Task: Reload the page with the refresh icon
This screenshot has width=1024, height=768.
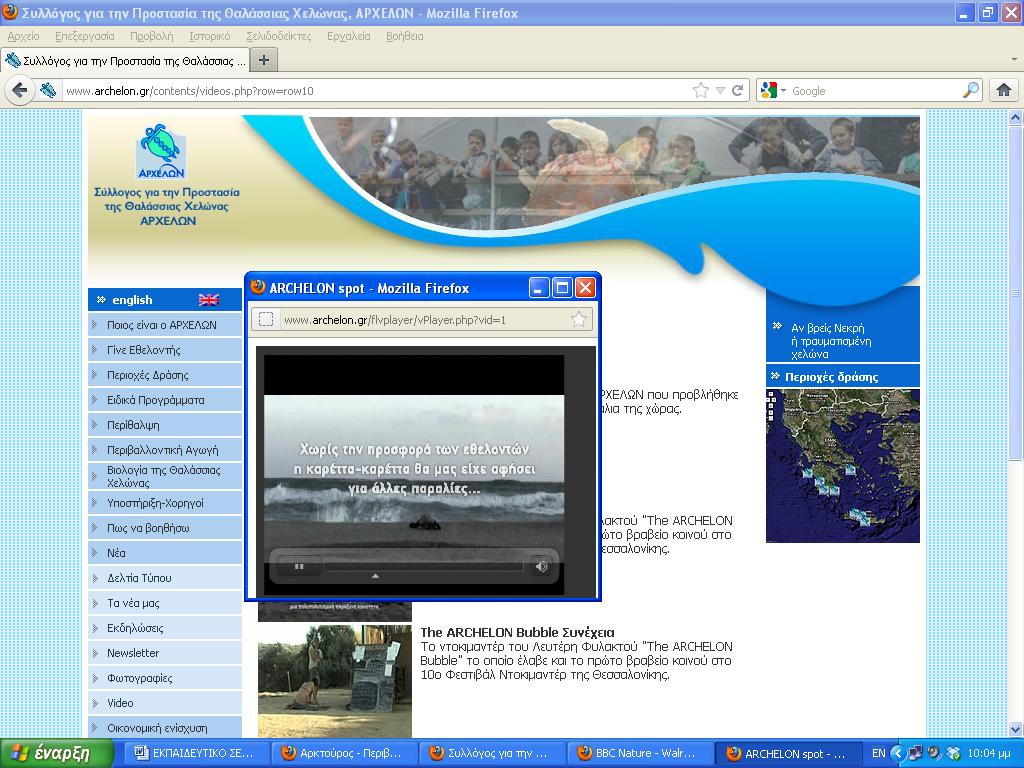Action: pos(737,90)
